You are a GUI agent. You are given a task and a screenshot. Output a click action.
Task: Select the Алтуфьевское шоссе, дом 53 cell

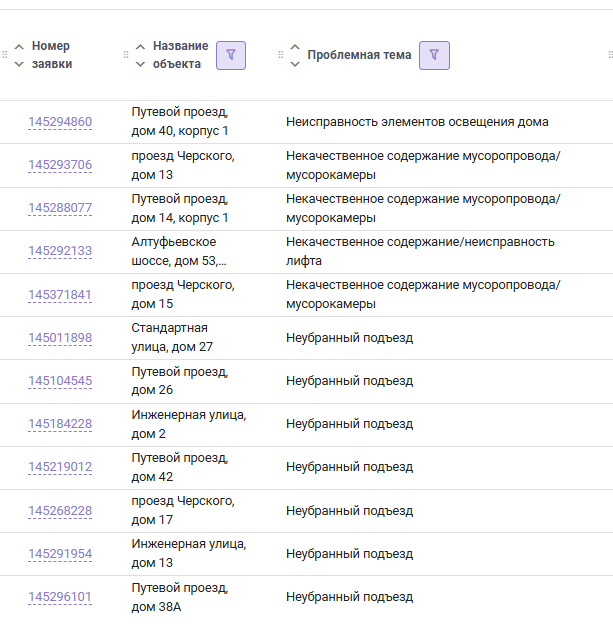(181, 251)
